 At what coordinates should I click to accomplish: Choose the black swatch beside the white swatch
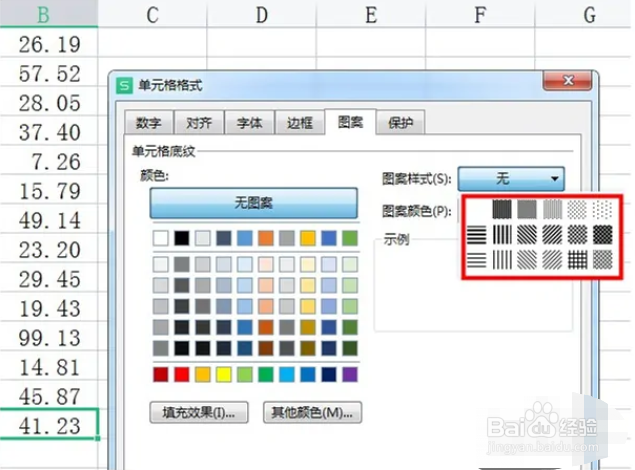pos(181,238)
